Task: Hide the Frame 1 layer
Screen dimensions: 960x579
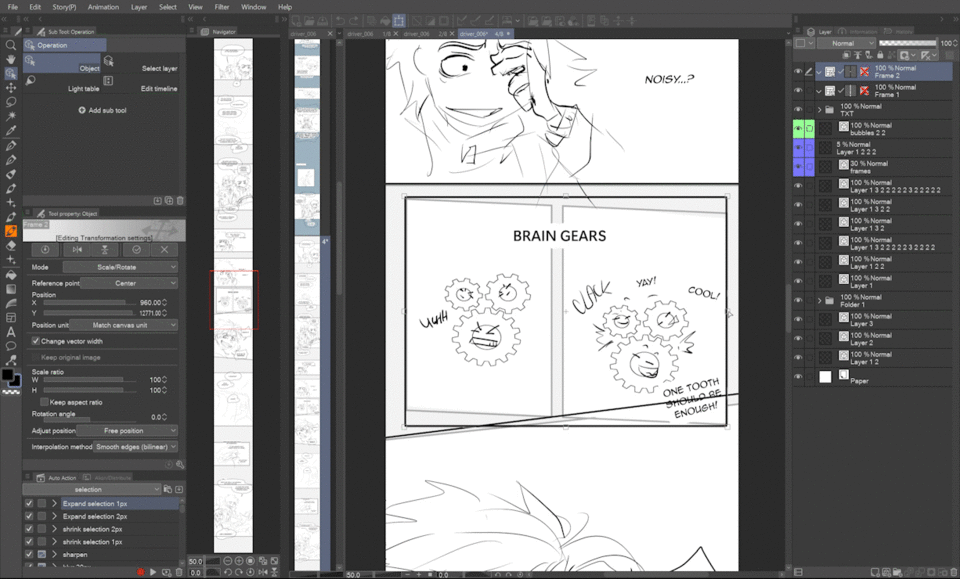Action: click(x=798, y=91)
